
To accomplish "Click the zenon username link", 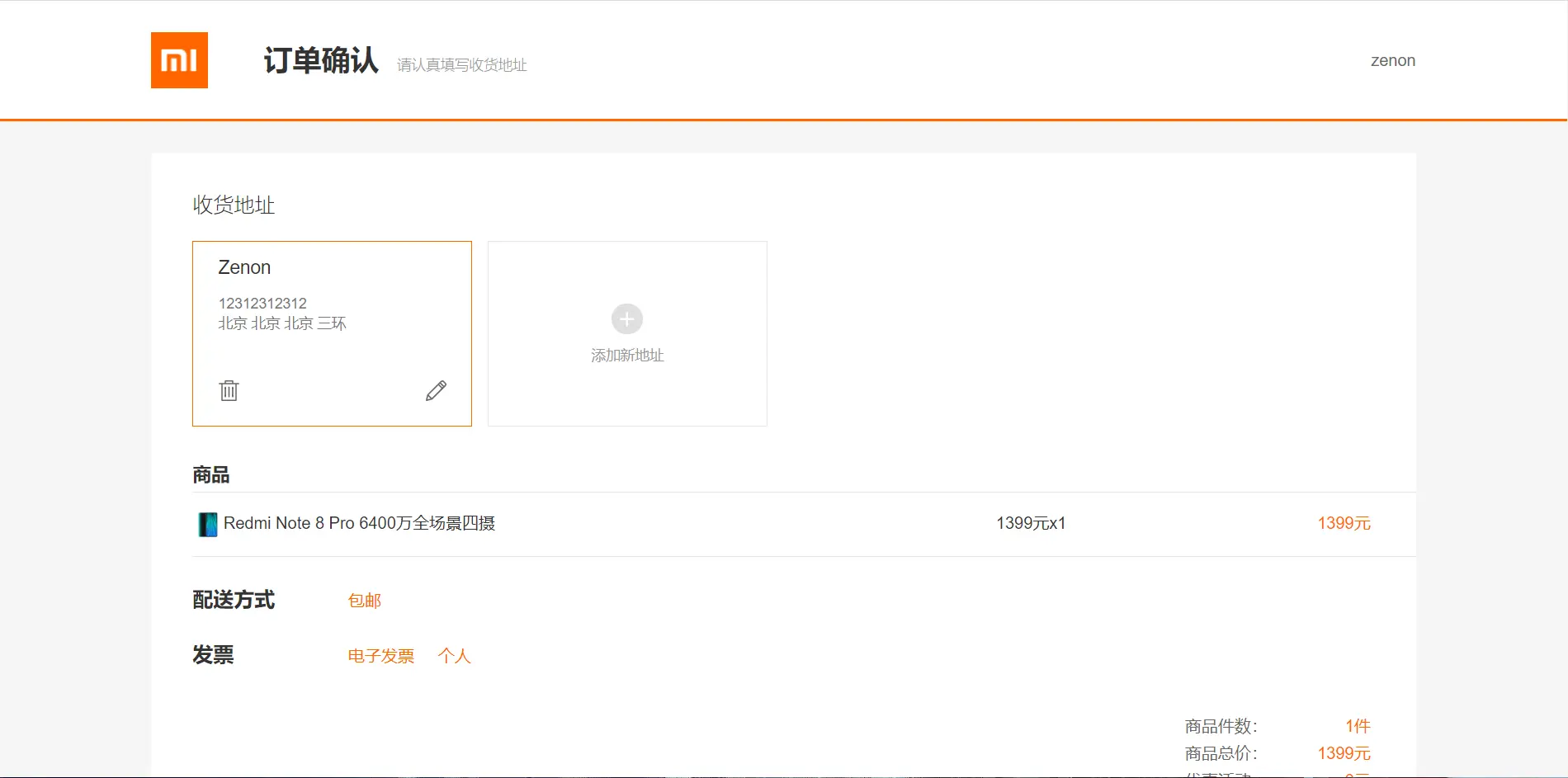I will point(1393,60).
